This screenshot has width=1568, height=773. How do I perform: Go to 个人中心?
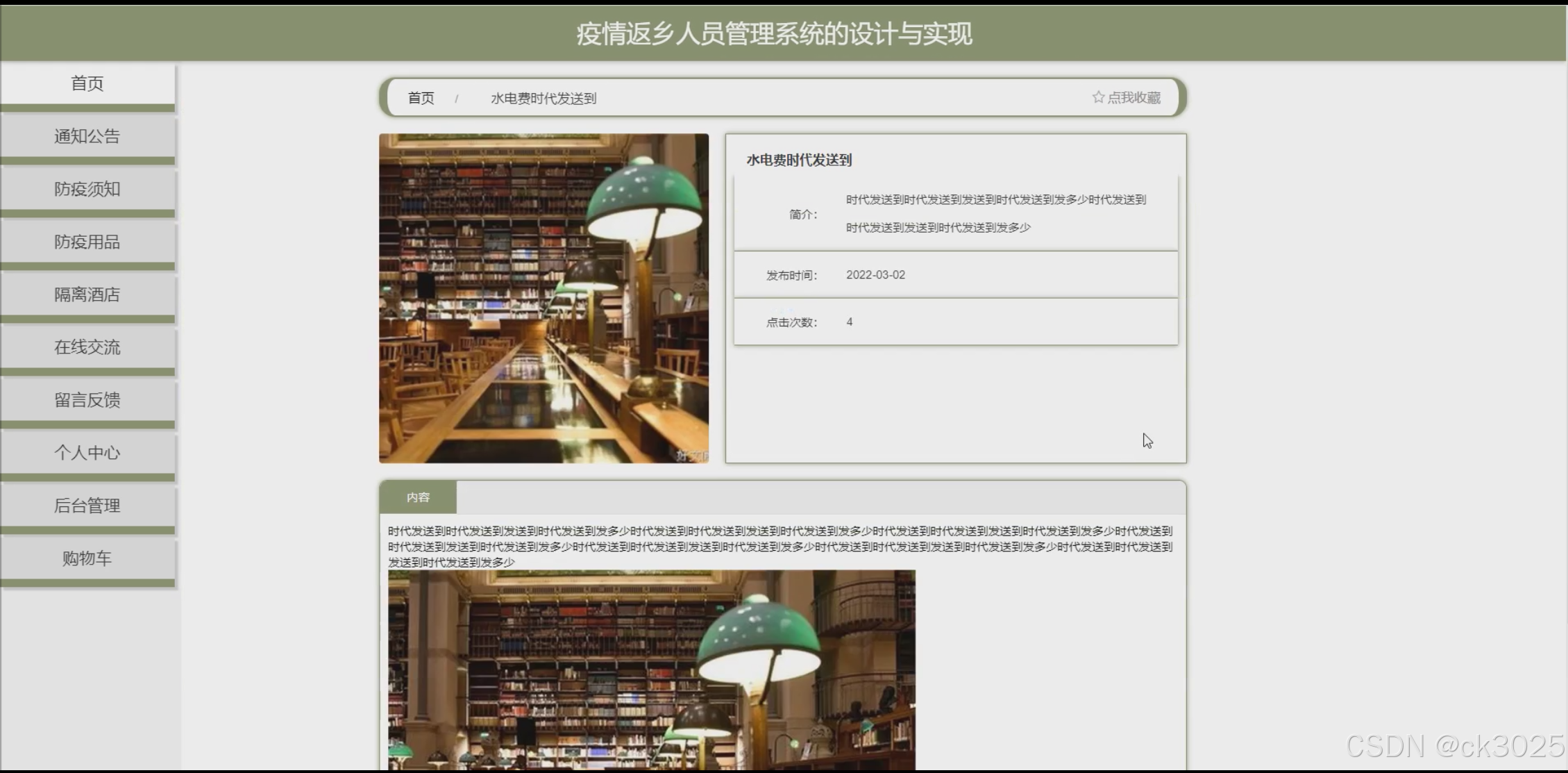click(87, 453)
